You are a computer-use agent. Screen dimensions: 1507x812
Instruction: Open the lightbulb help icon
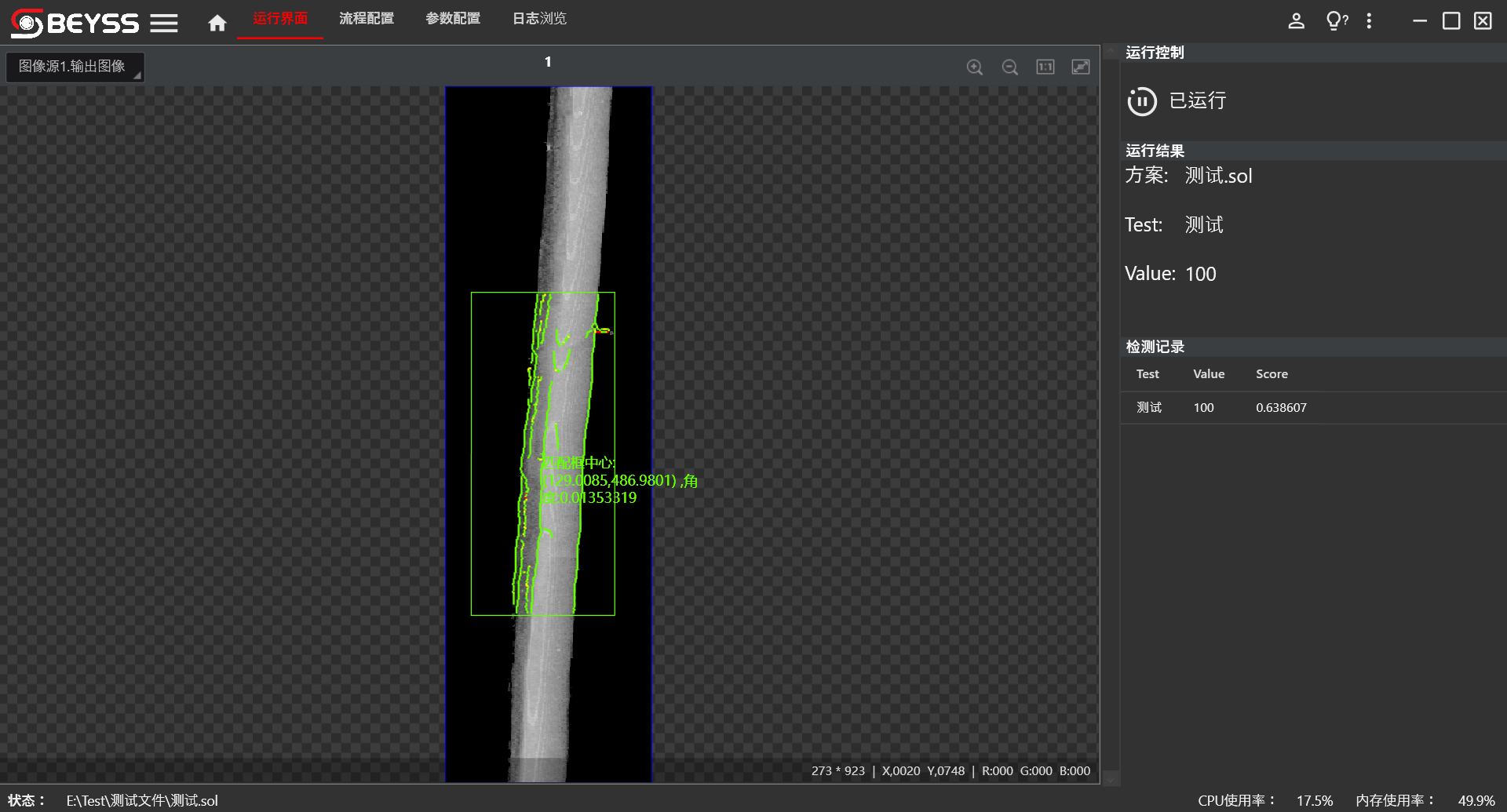pyautogui.click(x=1335, y=21)
